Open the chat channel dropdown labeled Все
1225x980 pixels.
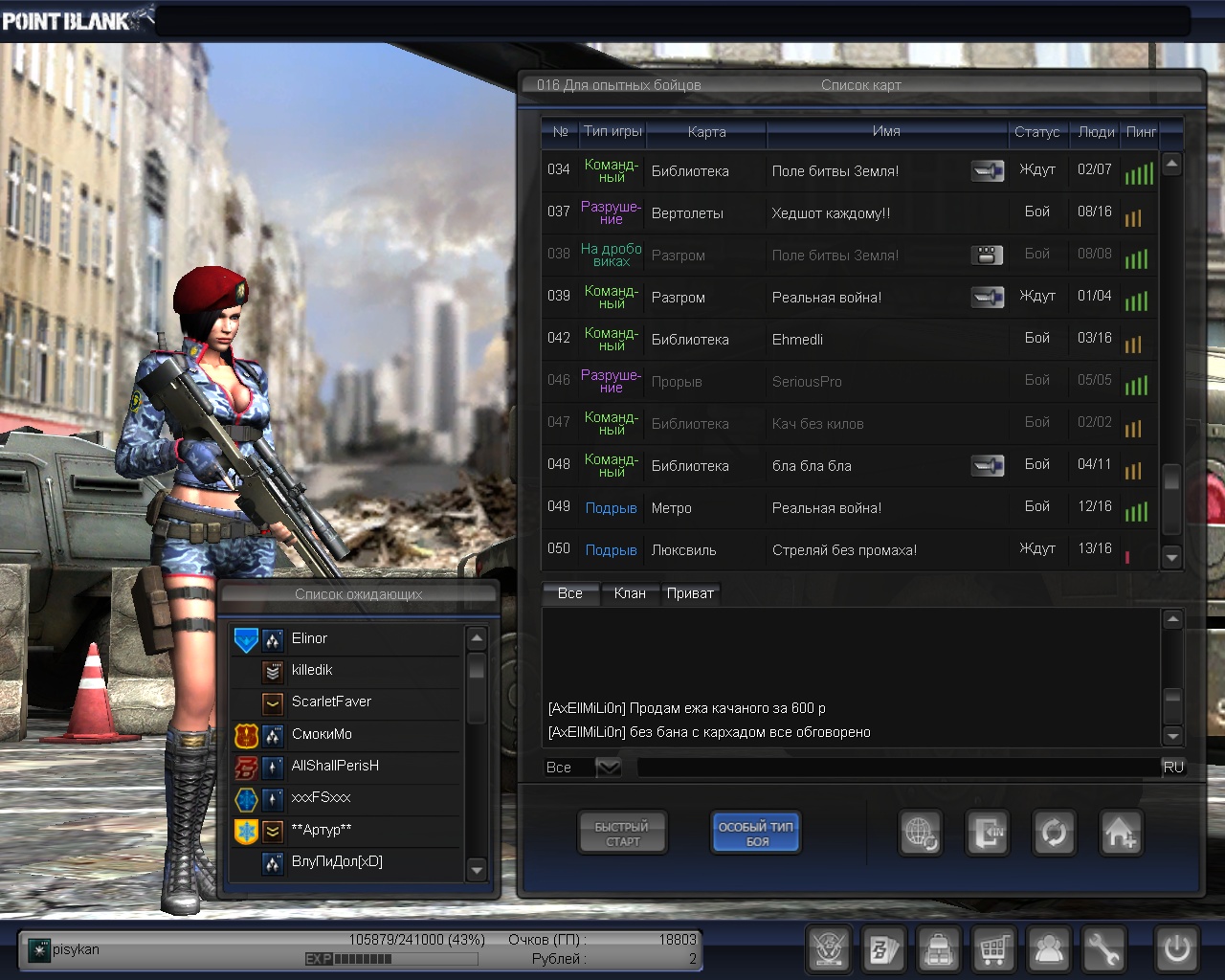[608, 768]
